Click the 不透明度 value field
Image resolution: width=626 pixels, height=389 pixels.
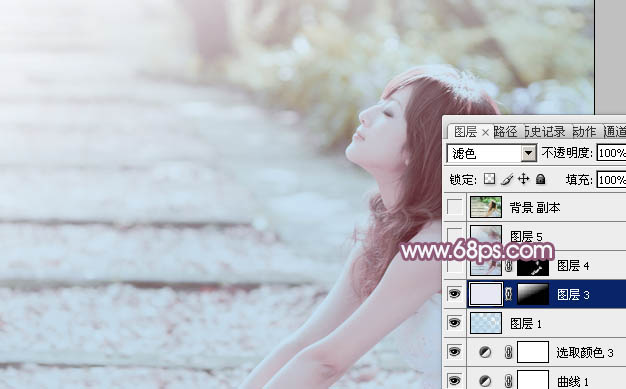pyautogui.click(x=611, y=153)
